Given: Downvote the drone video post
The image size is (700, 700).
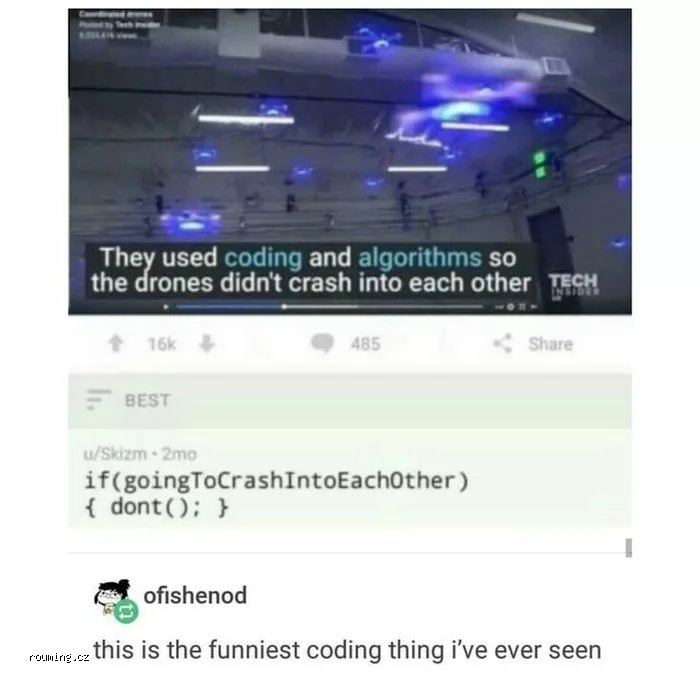Looking at the screenshot, I should [207, 344].
